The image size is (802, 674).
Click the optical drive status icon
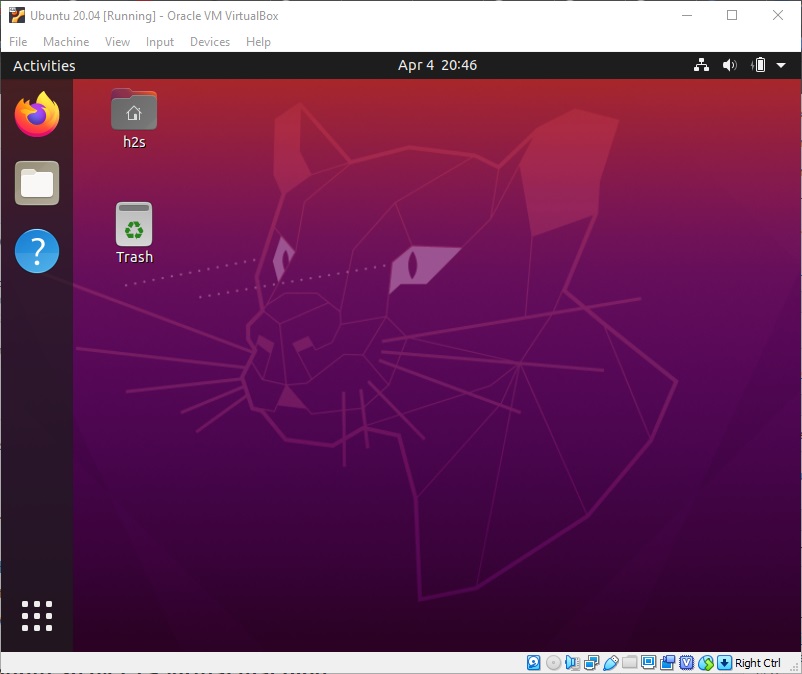[552, 662]
